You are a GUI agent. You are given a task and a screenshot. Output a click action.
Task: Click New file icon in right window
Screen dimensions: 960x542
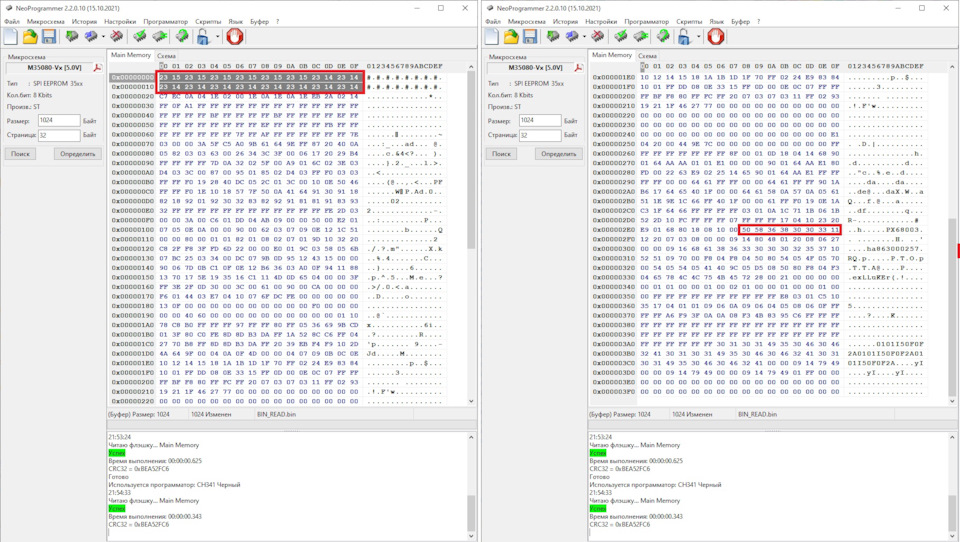click(492, 37)
